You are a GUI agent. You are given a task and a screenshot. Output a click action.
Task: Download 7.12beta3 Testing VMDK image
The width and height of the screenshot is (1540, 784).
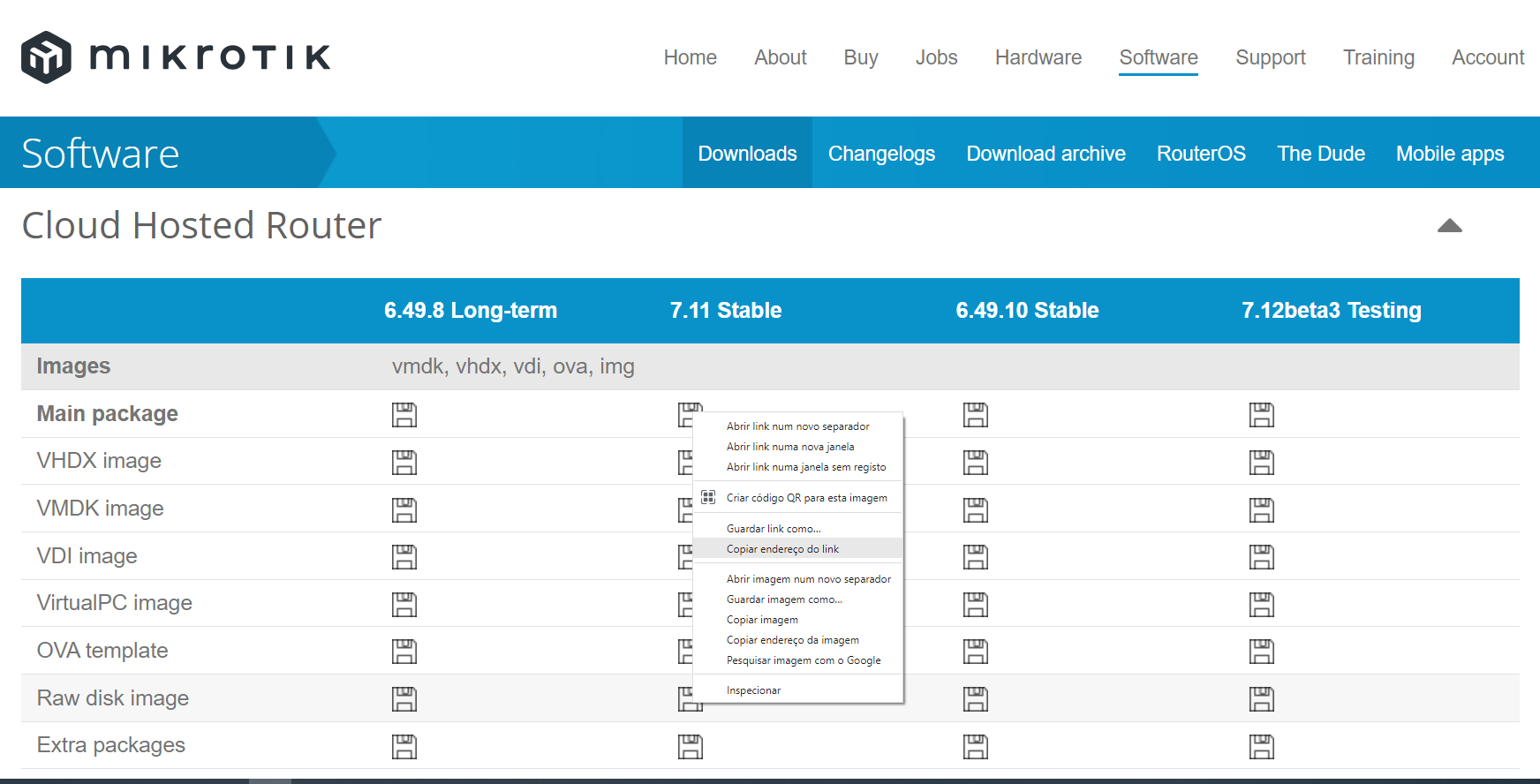1262,510
